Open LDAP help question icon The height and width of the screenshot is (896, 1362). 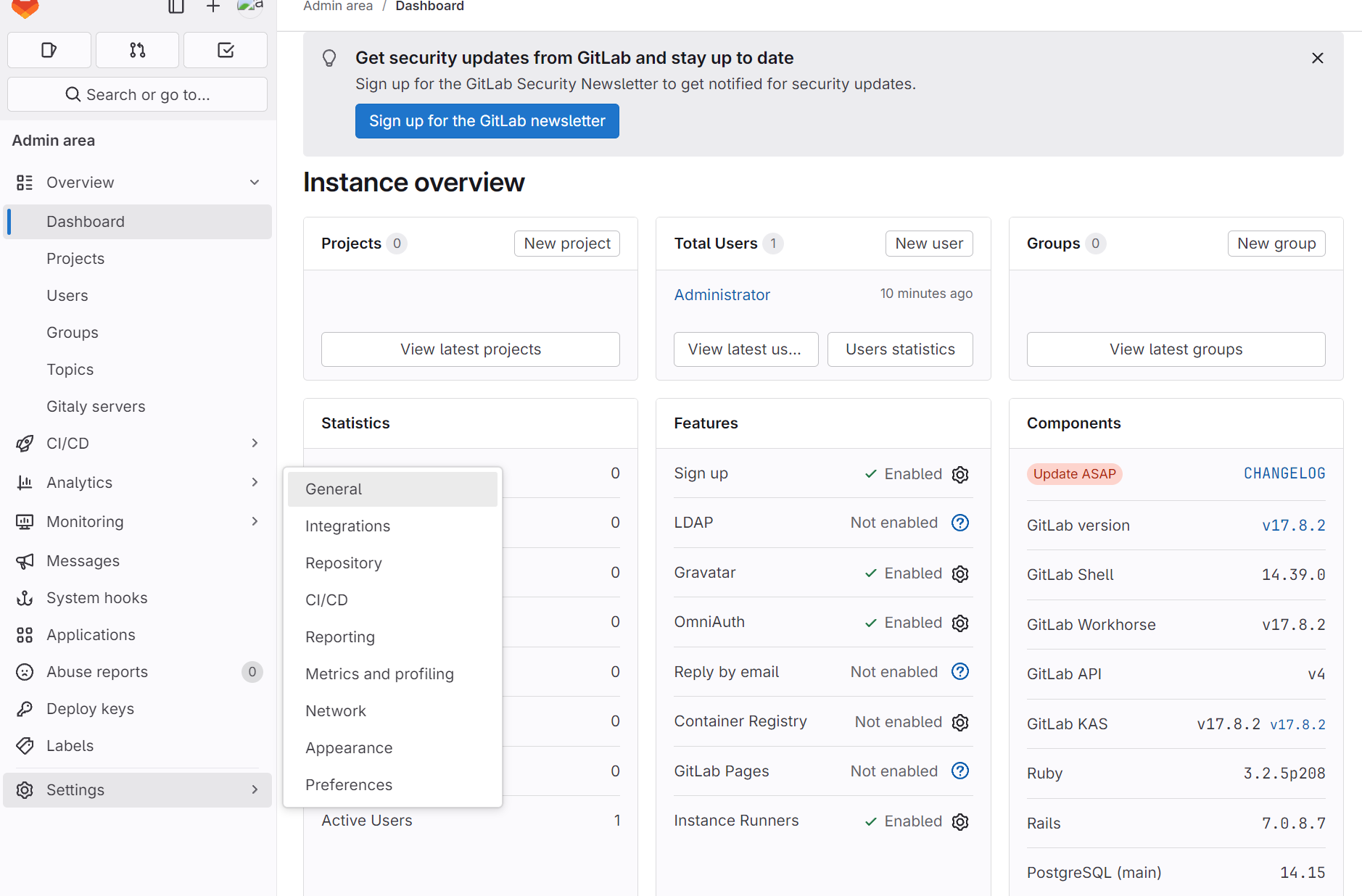[x=960, y=523]
